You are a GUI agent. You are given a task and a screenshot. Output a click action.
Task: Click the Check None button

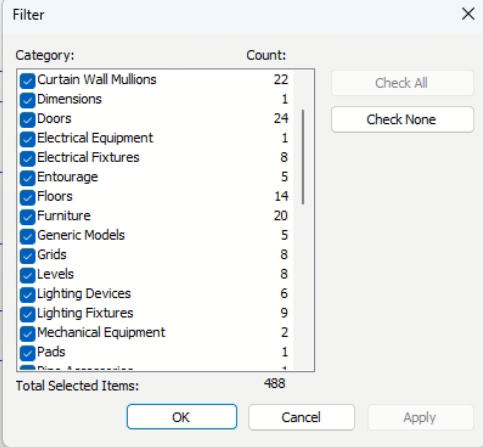[x=402, y=119]
